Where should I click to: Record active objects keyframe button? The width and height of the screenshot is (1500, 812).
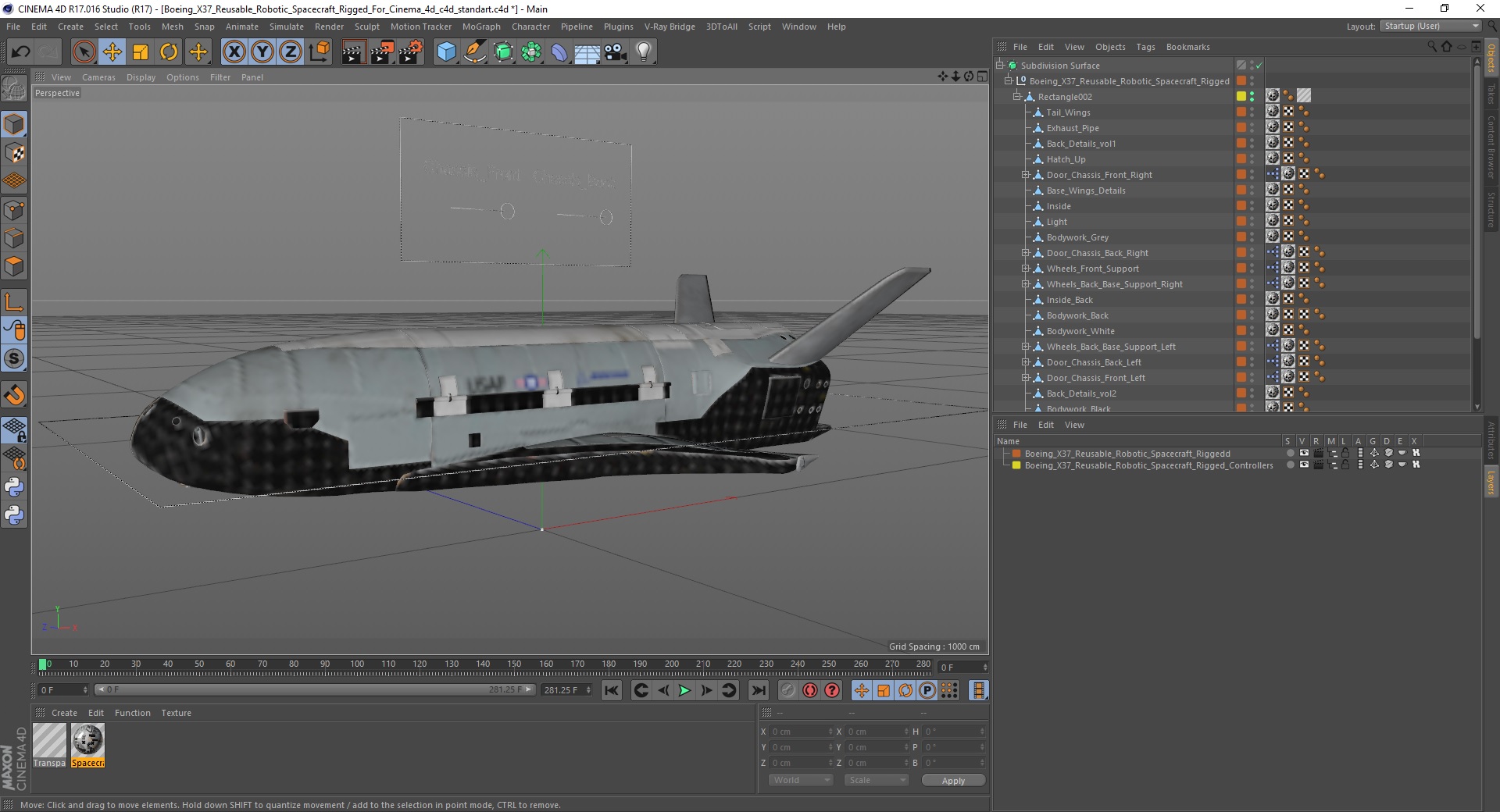[788, 690]
